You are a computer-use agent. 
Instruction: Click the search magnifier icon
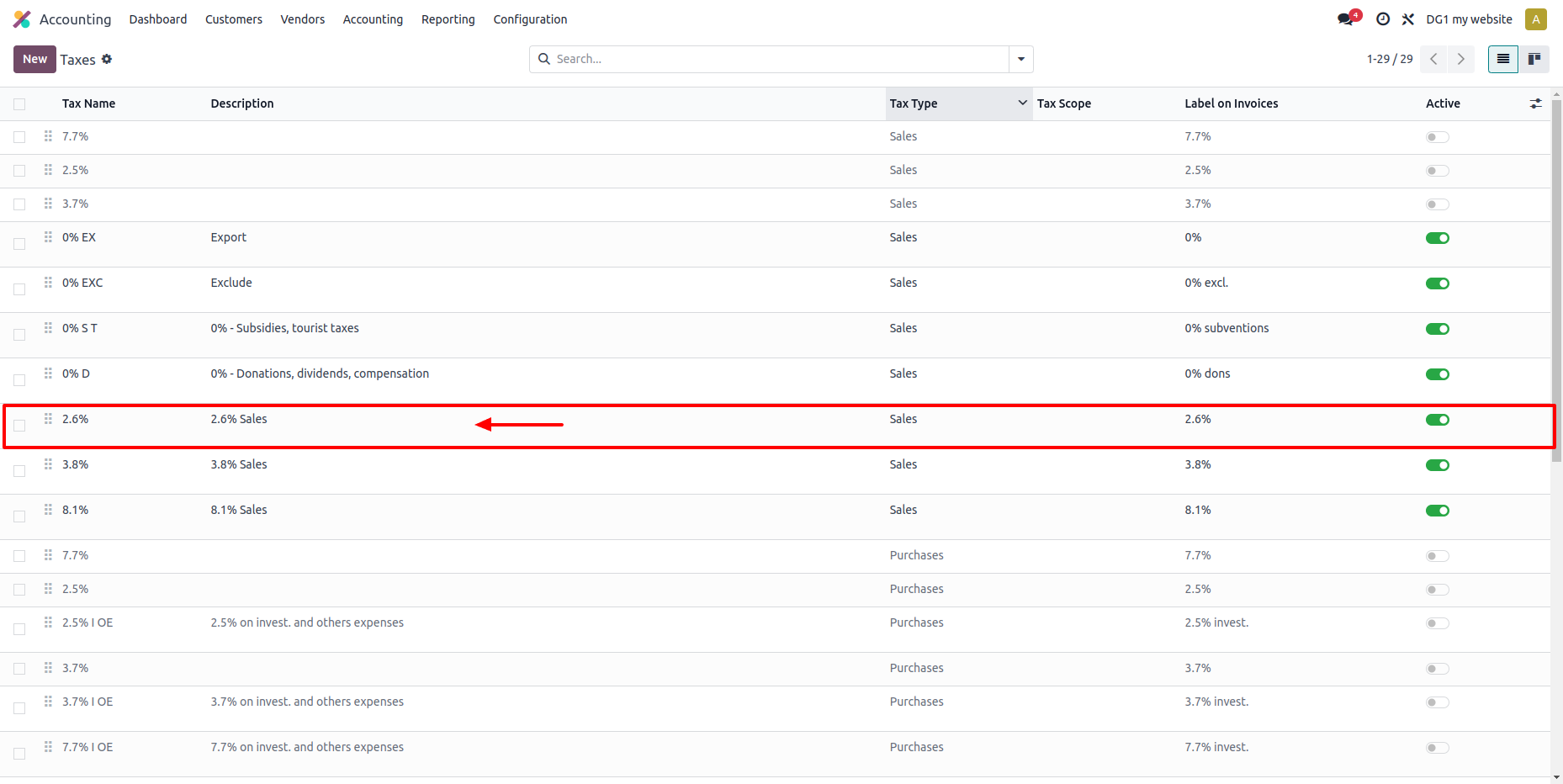pyautogui.click(x=543, y=59)
